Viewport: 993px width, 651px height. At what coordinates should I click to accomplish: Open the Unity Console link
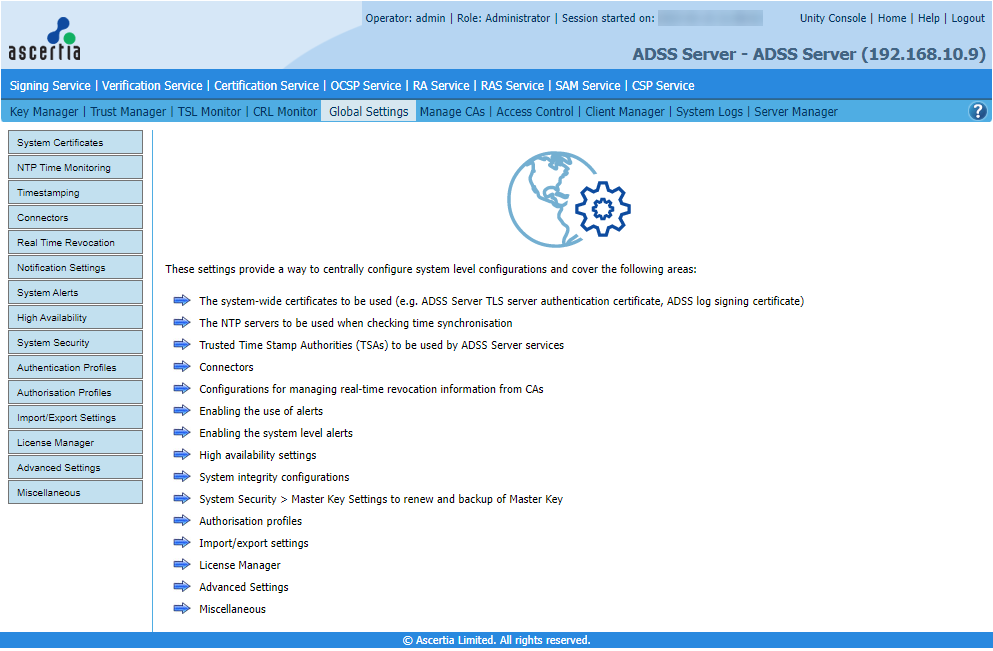coord(833,18)
